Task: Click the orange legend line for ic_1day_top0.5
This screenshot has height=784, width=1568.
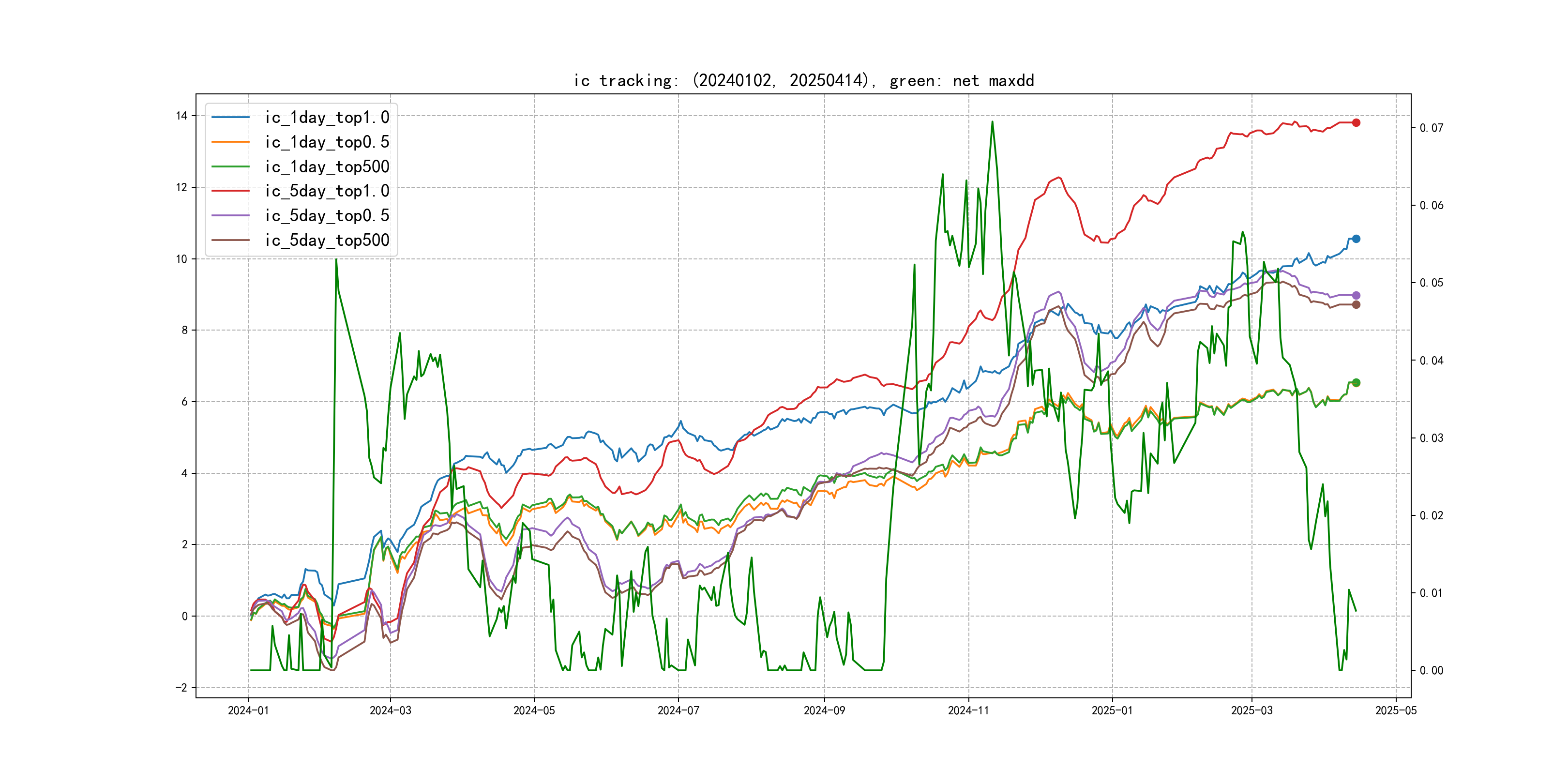Action: pyautogui.click(x=230, y=142)
